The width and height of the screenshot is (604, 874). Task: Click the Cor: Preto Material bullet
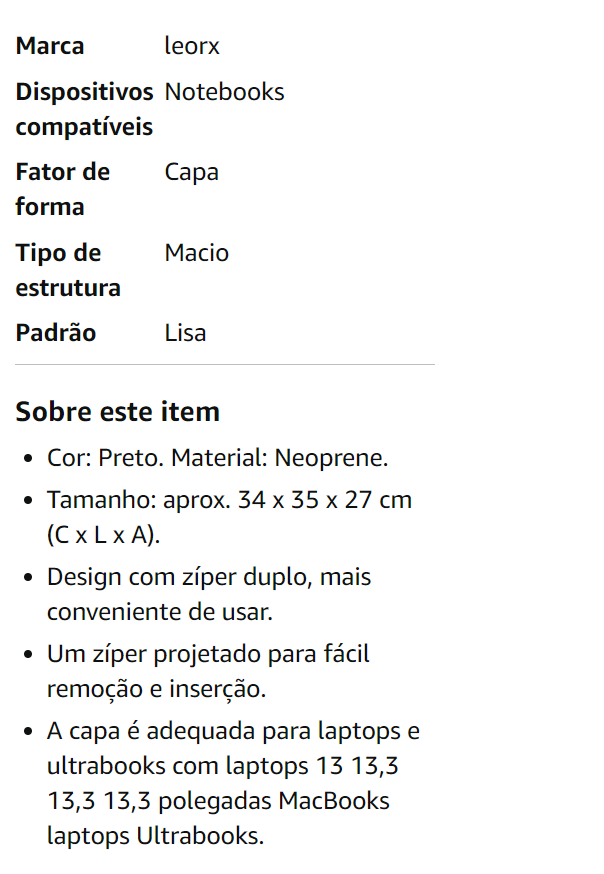tap(217, 458)
